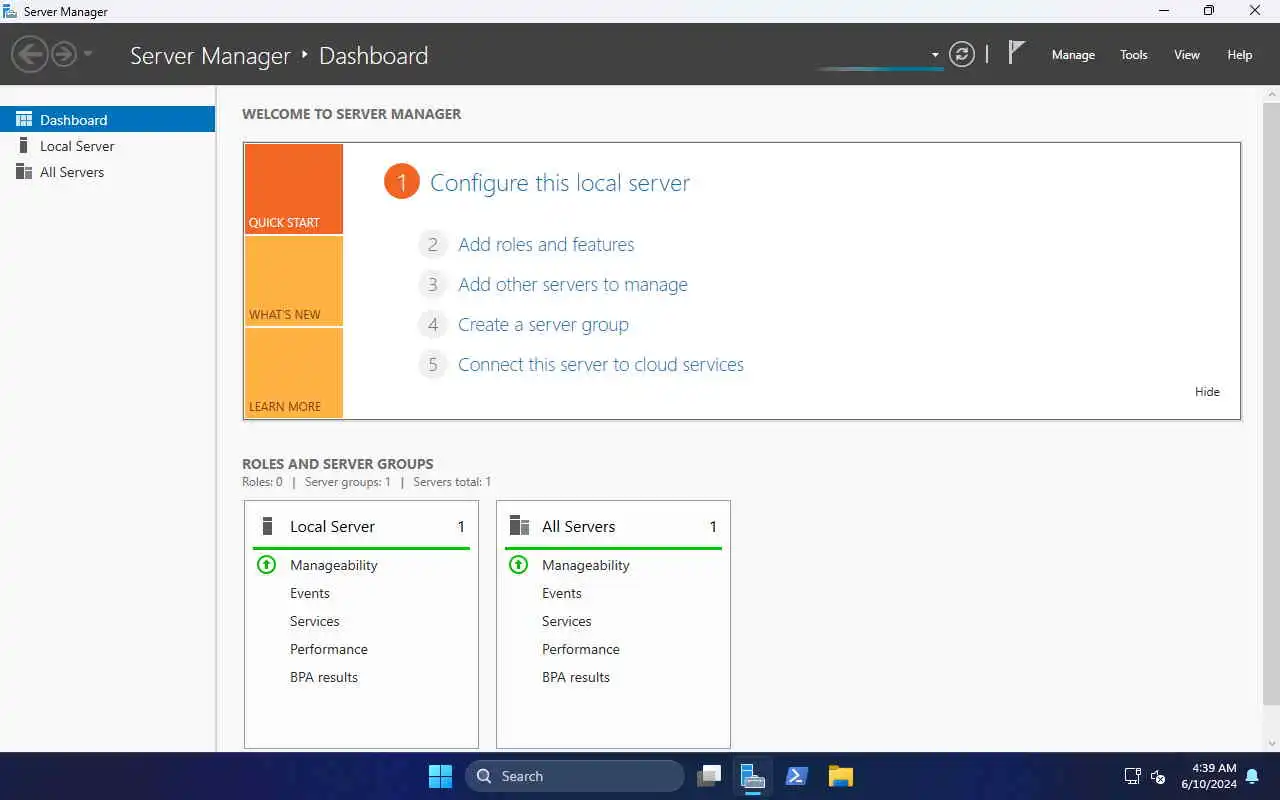Screen dimensions: 1280x800
Task: Open BPA results under Local Server tile
Action: [x=324, y=677]
